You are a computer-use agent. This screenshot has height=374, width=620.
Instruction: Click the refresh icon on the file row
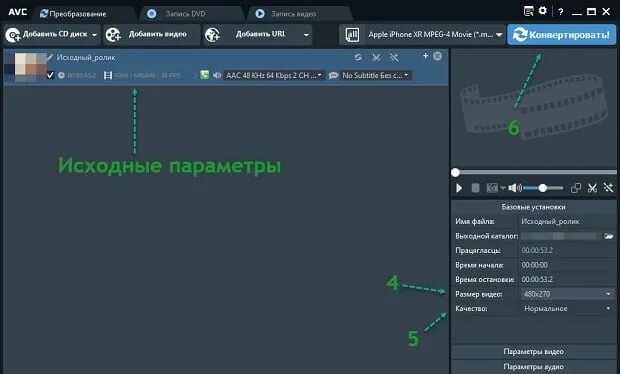click(x=358, y=57)
